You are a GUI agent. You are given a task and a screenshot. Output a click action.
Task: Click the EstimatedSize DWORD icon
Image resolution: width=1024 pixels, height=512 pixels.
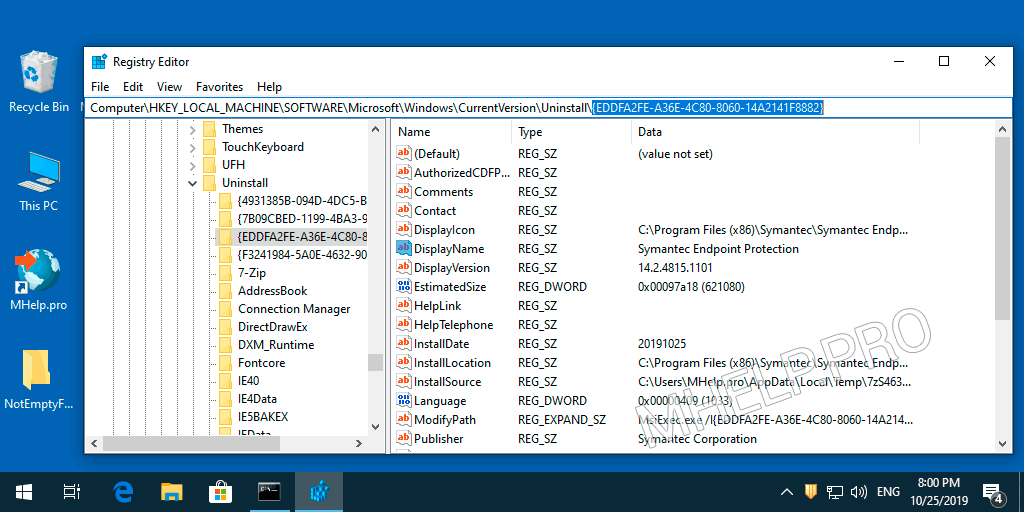tap(404, 287)
